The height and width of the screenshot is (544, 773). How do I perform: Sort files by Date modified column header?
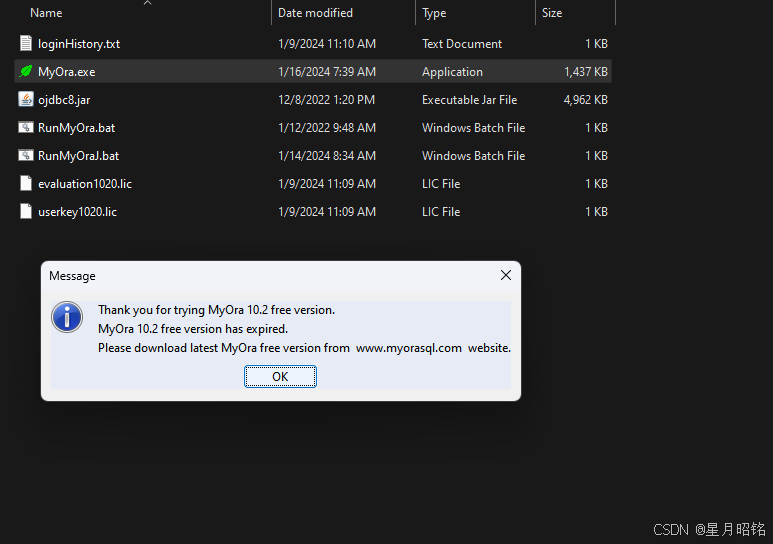(x=316, y=13)
